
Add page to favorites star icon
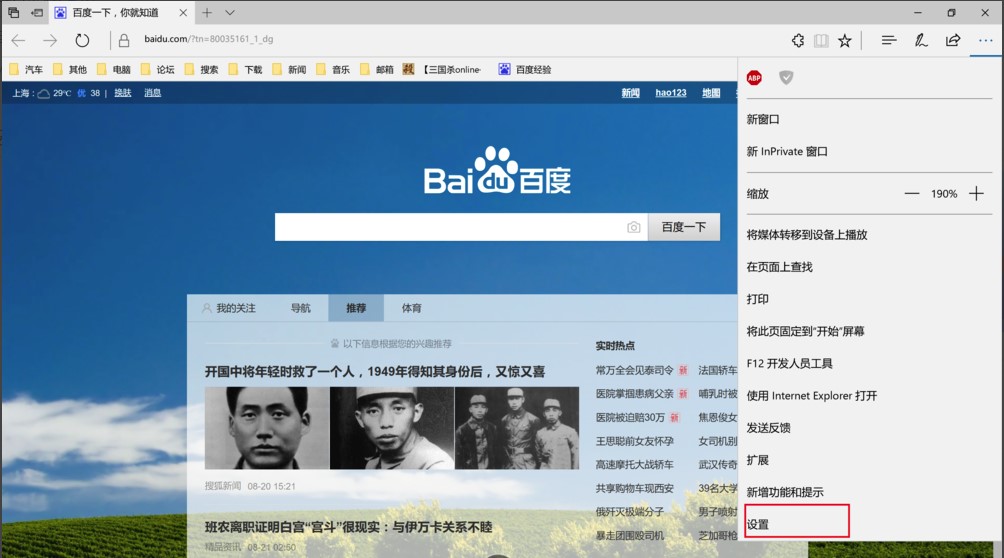coord(845,40)
